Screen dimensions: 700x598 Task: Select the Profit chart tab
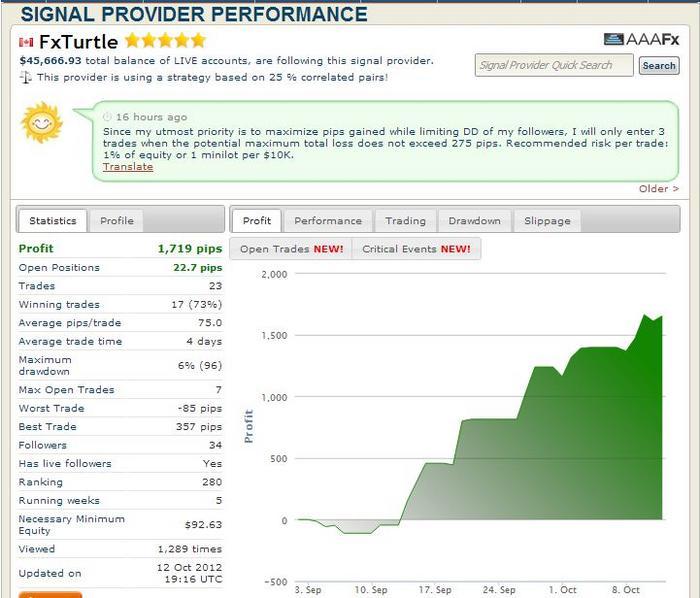tap(257, 220)
